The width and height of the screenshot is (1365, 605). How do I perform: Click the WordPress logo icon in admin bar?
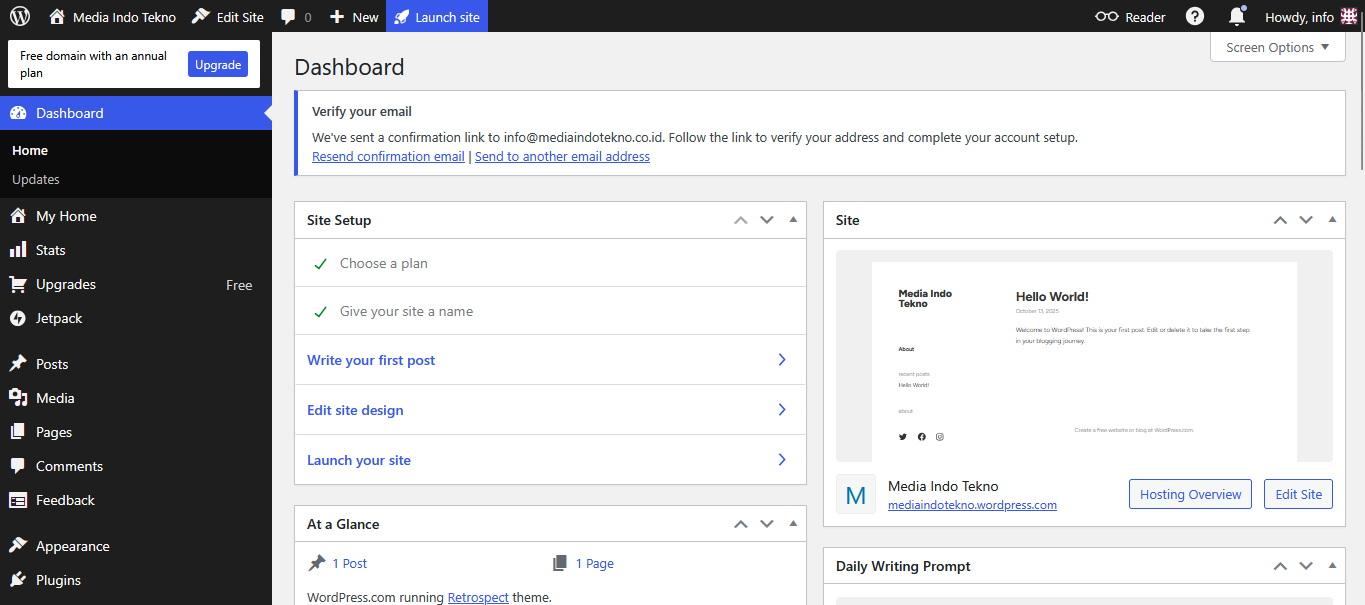point(20,16)
